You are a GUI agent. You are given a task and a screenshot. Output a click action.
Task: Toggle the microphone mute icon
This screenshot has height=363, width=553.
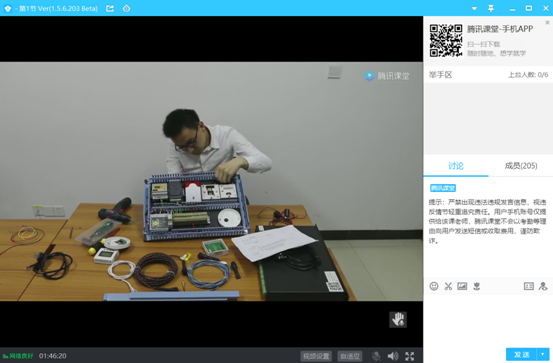click(376, 356)
